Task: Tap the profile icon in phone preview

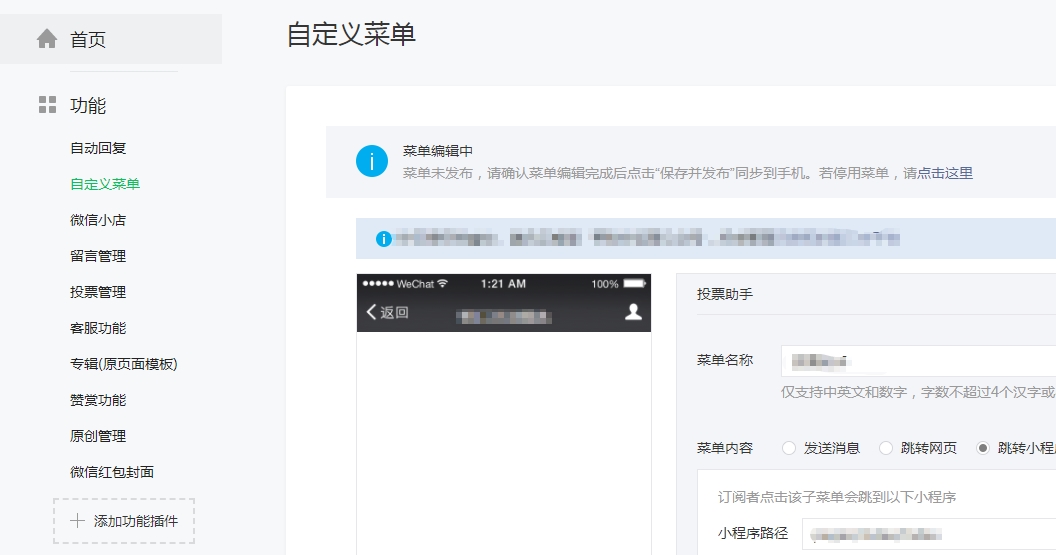Action: pos(632,312)
